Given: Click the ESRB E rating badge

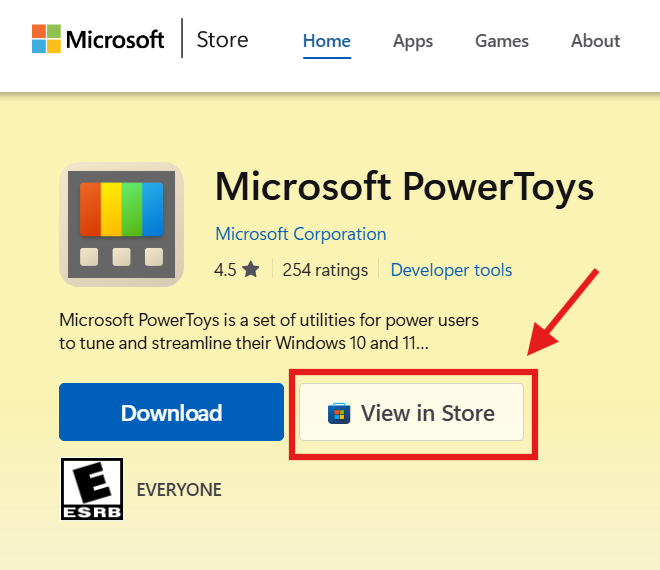Looking at the screenshot, I should click(x=92, y=490).
